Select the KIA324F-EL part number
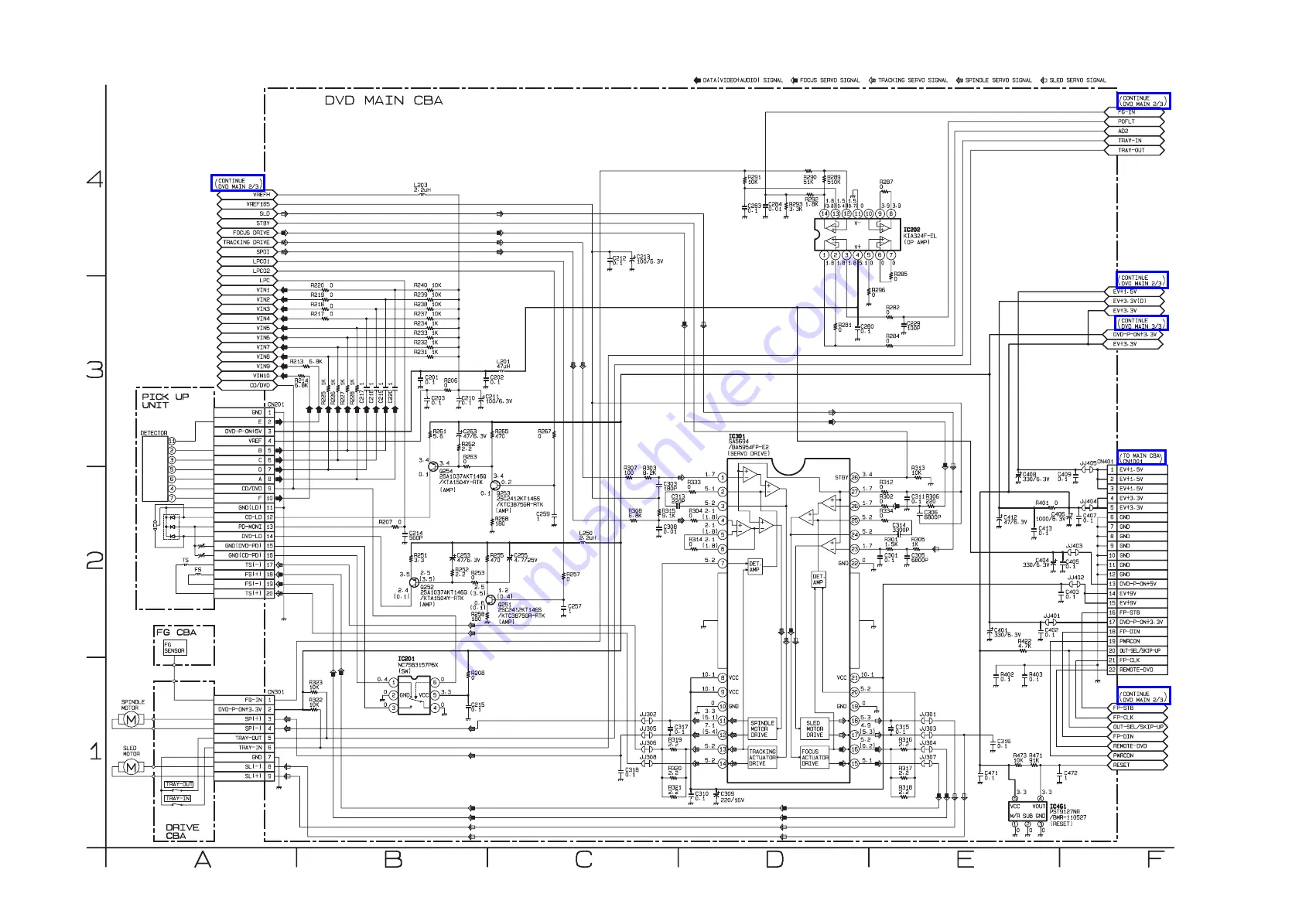 (x=920, y=236)
